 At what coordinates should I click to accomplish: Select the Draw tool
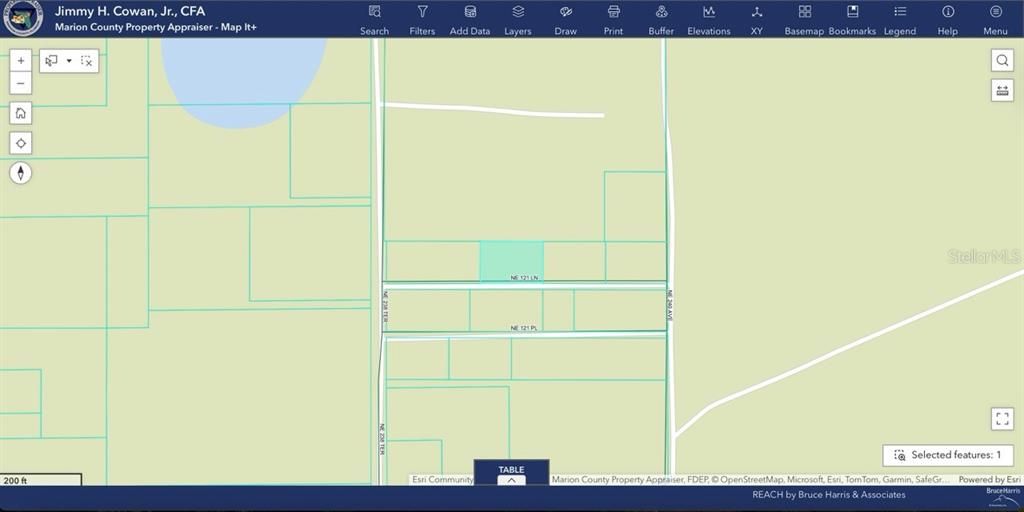click(566, 19)
